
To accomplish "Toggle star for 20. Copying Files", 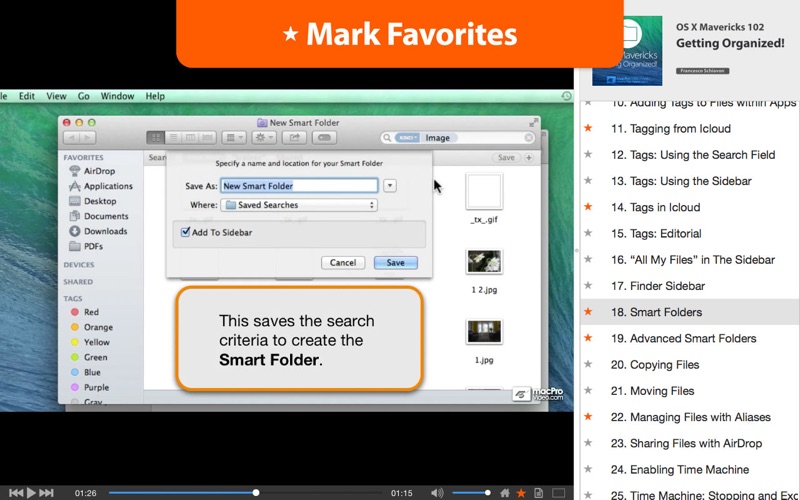I will pos(588,364).
